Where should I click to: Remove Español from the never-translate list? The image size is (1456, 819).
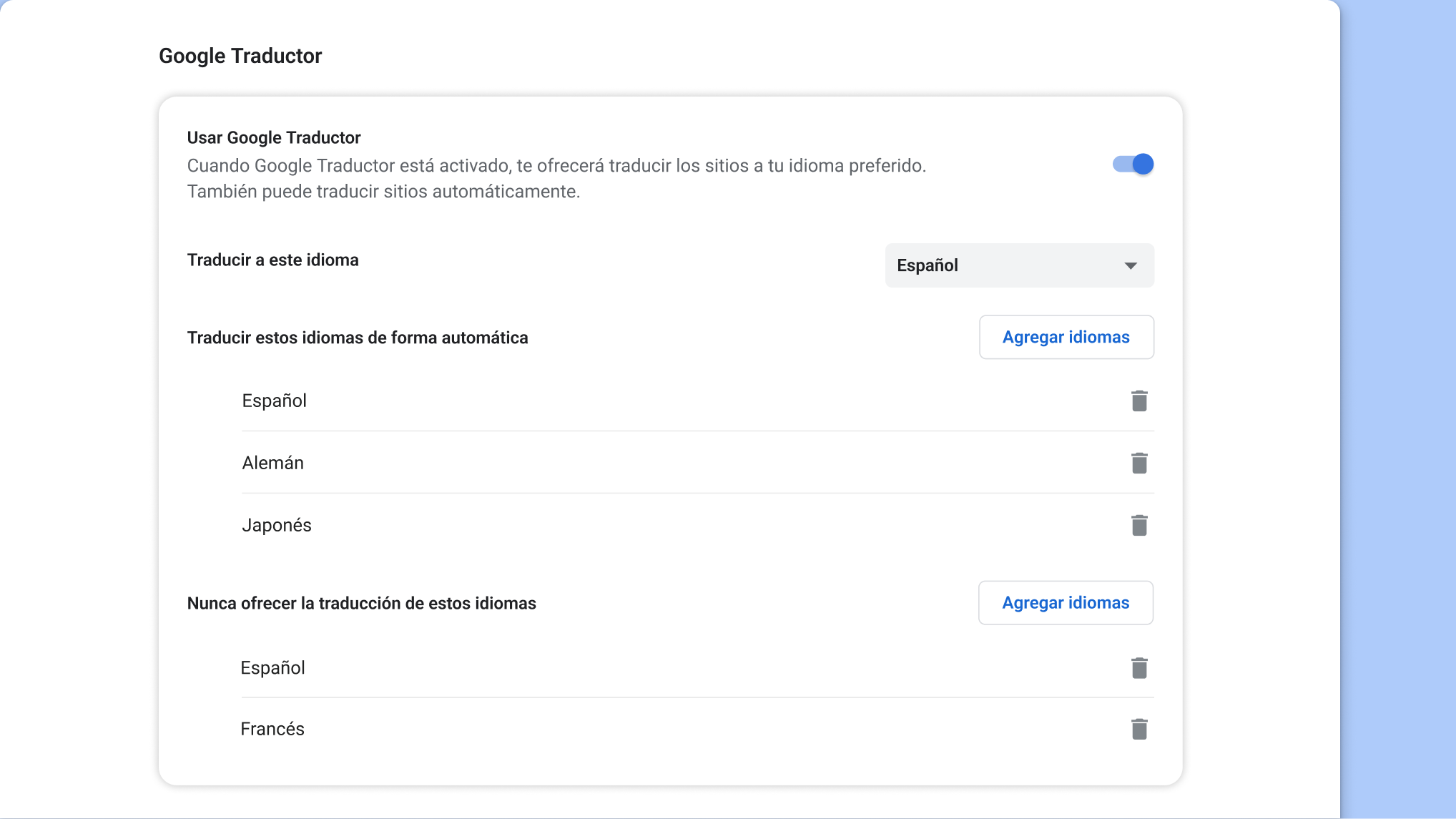coord(1139,667)
